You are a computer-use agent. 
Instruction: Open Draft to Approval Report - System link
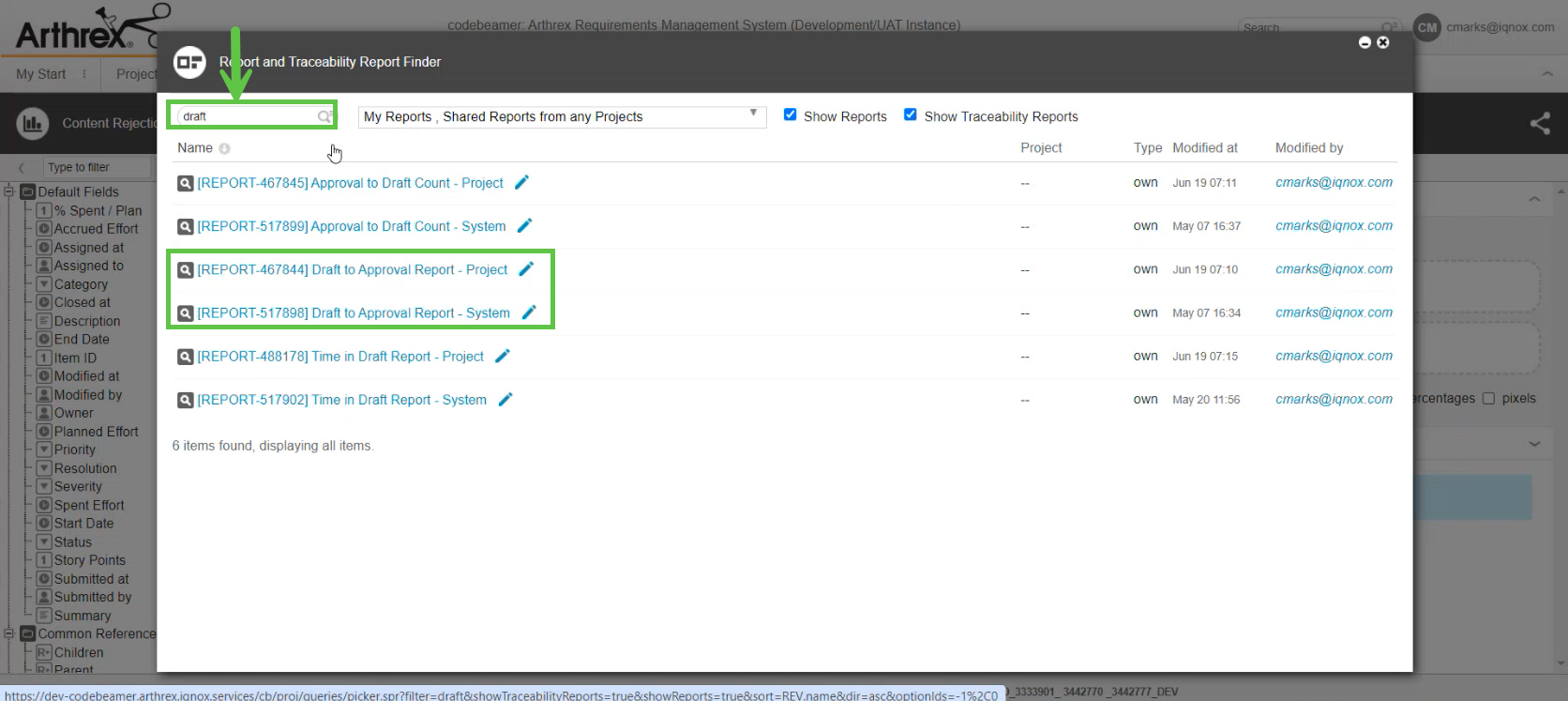pyautogui.click(x=354, y=313)
